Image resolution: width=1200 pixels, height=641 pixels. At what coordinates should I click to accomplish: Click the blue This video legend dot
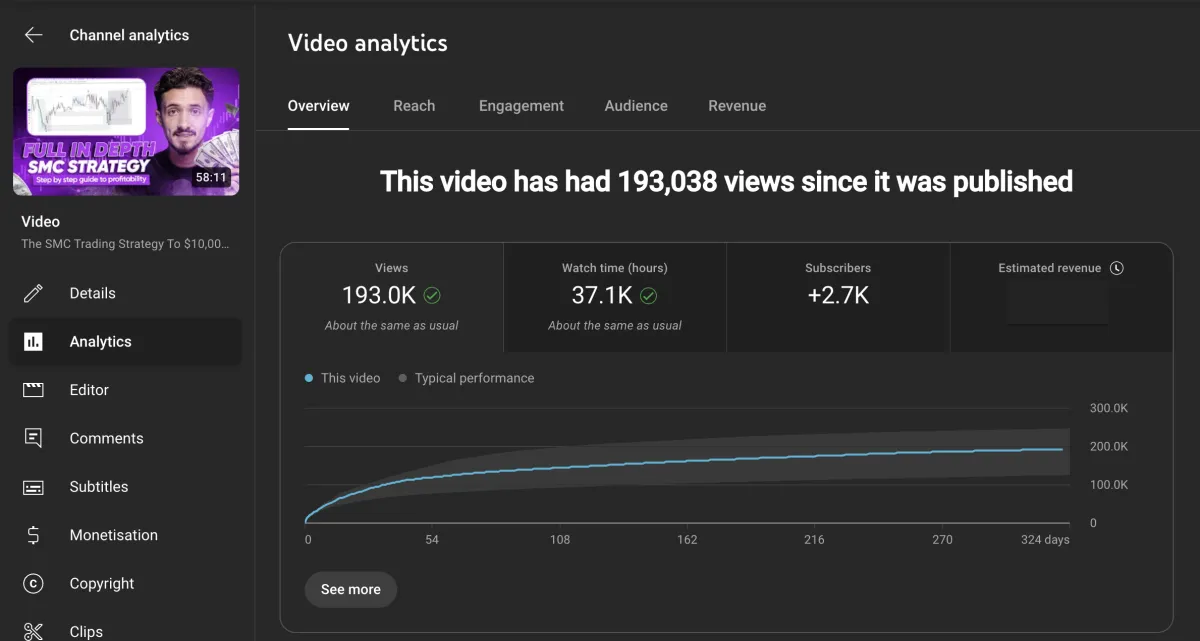tap(308, 379)
